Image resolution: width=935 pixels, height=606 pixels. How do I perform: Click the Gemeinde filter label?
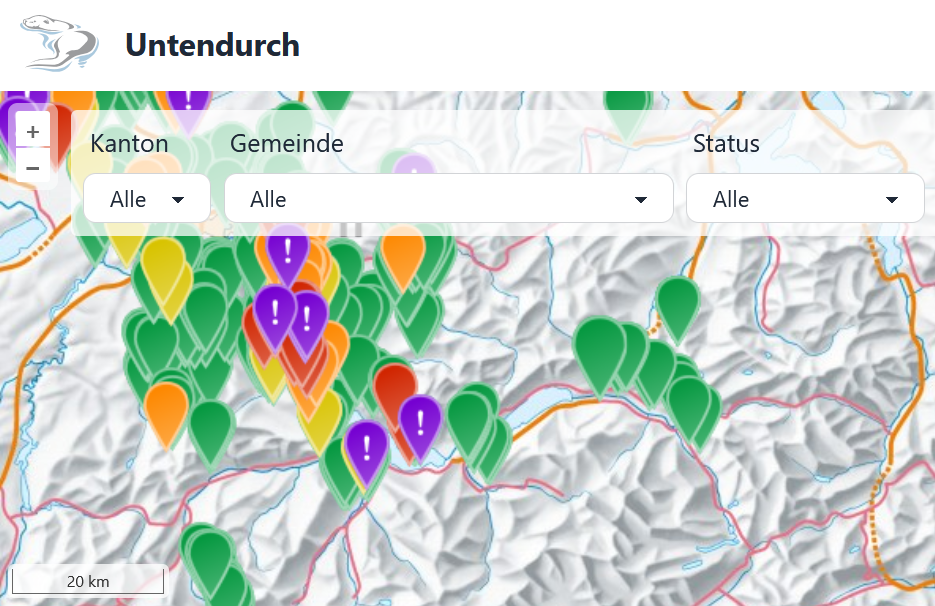point(286,143)
